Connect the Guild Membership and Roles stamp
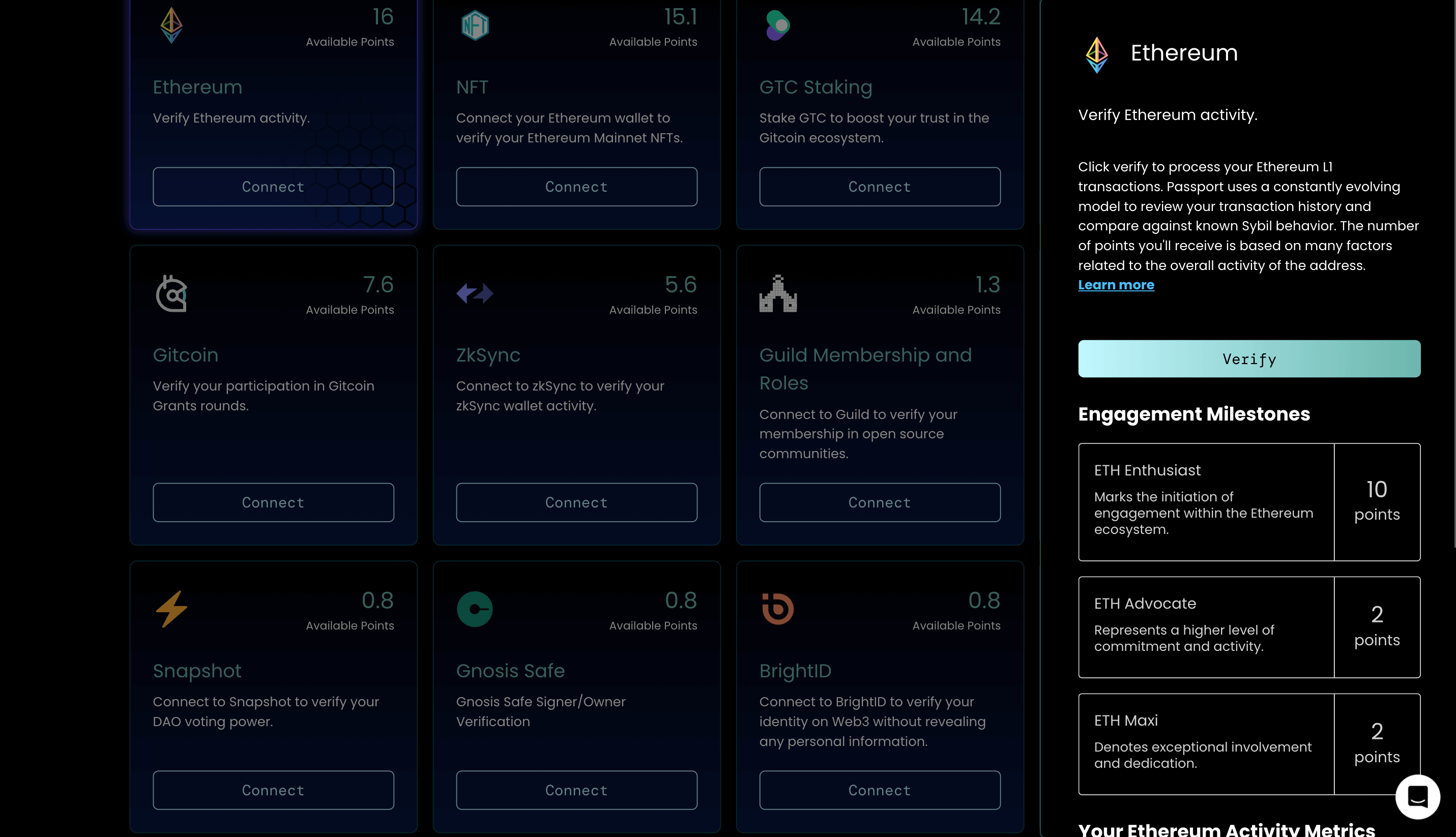This screenshot has height=837, width=1456. (x=880, y=502)
